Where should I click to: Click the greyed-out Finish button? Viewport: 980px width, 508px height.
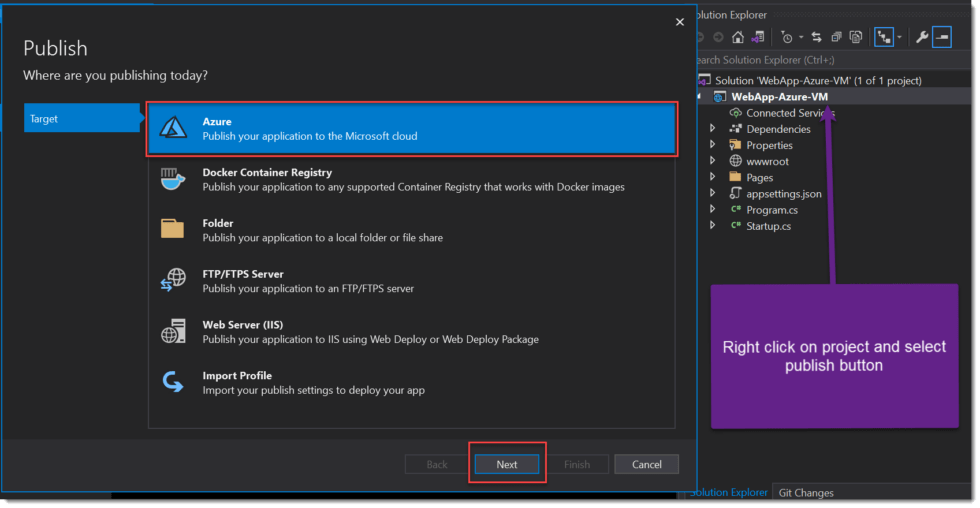pos(577,464)
